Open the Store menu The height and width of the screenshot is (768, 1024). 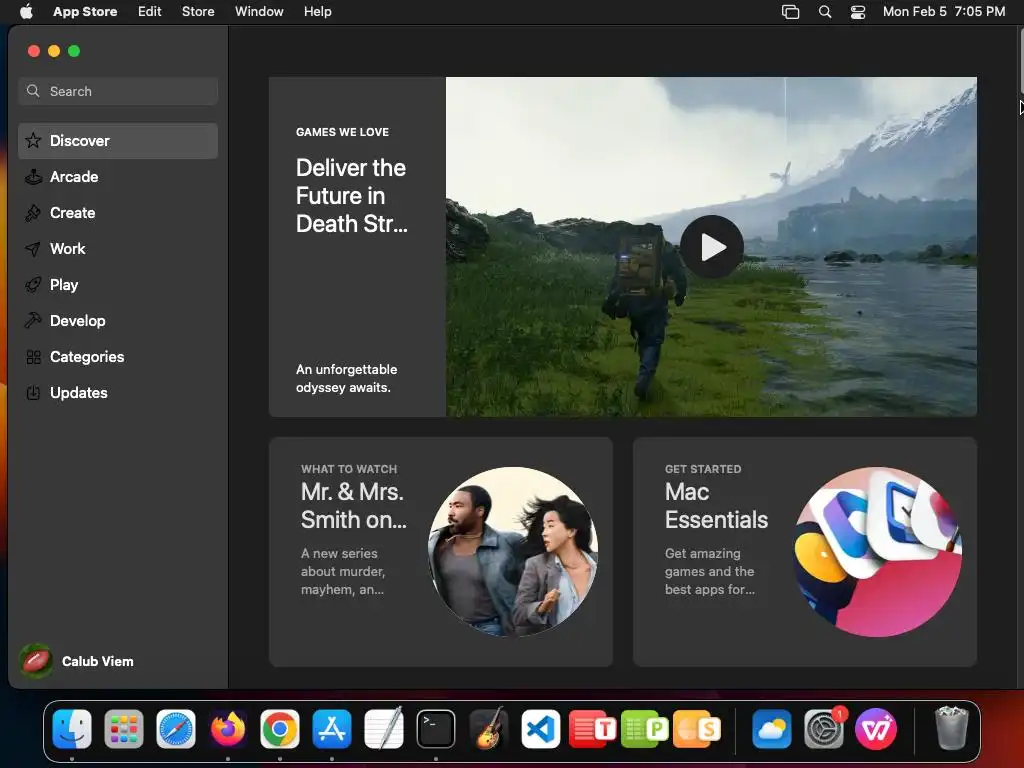pyautogui.click(x=198, y=12)
